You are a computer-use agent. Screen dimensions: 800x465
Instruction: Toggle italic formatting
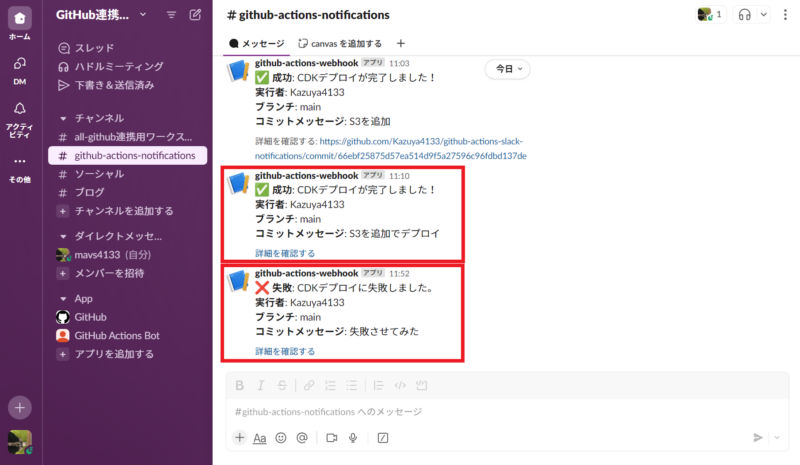[x=261, y=385]
